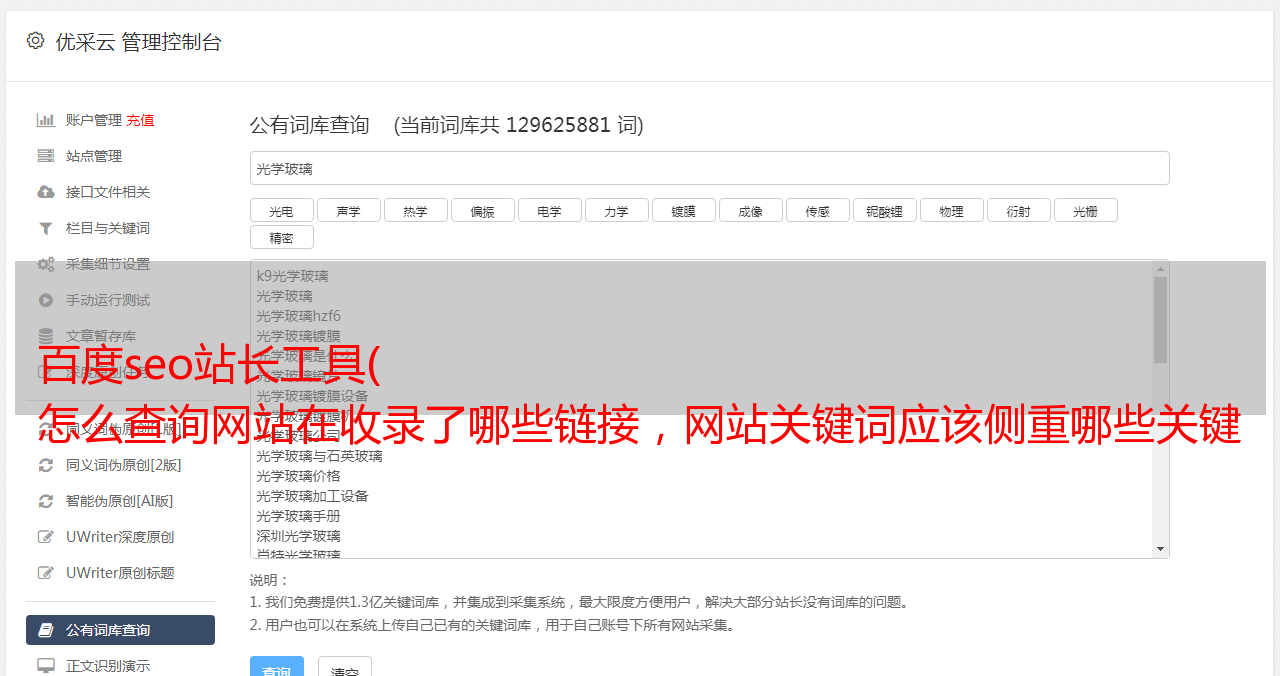Screen dimensions: 1280x676
Task: Select 光学玻璃加工设备 in the results list
Action: (x=312, y=496)
